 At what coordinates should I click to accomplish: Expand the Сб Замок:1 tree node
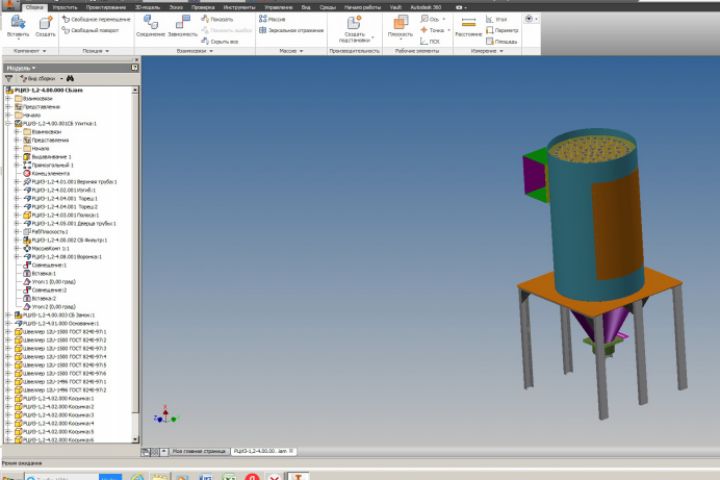pos(8,315)
